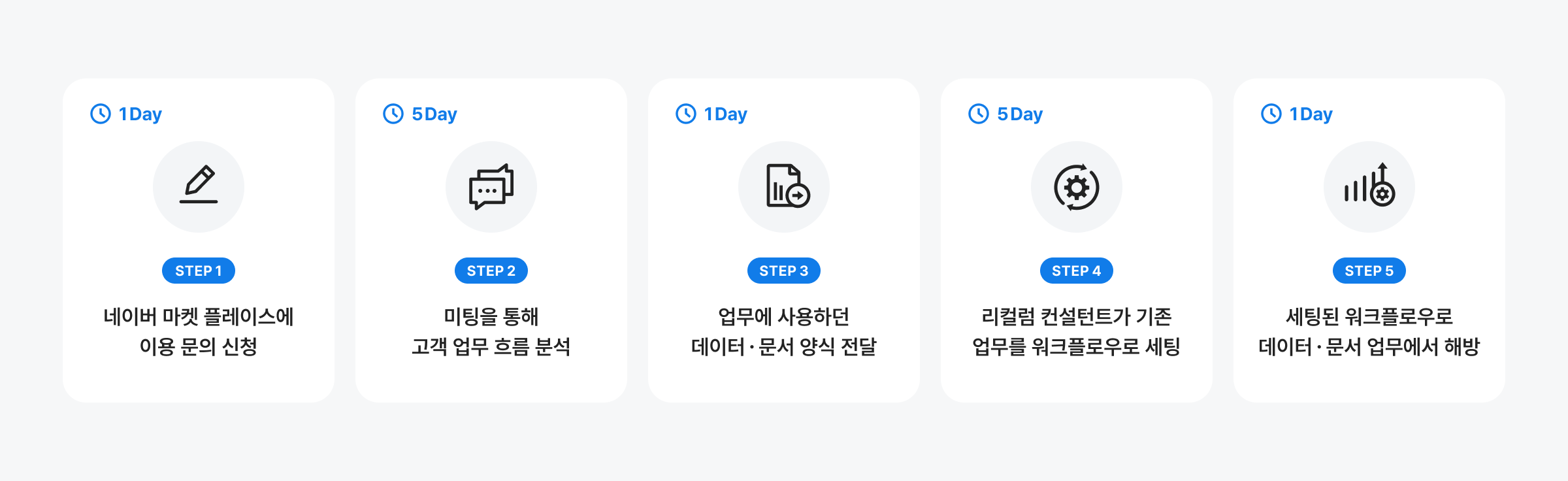Choose the STEP 4 badge

(x=1077, y=271)
